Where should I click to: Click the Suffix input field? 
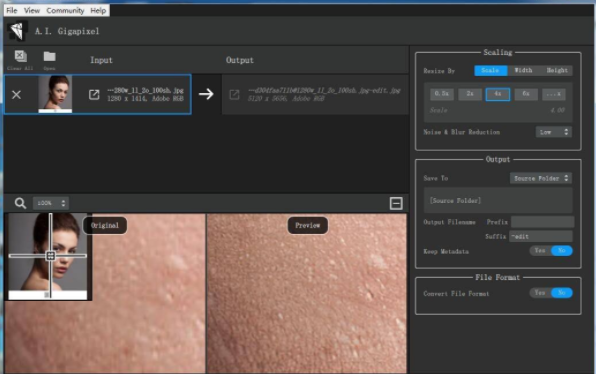coord(541,236)
